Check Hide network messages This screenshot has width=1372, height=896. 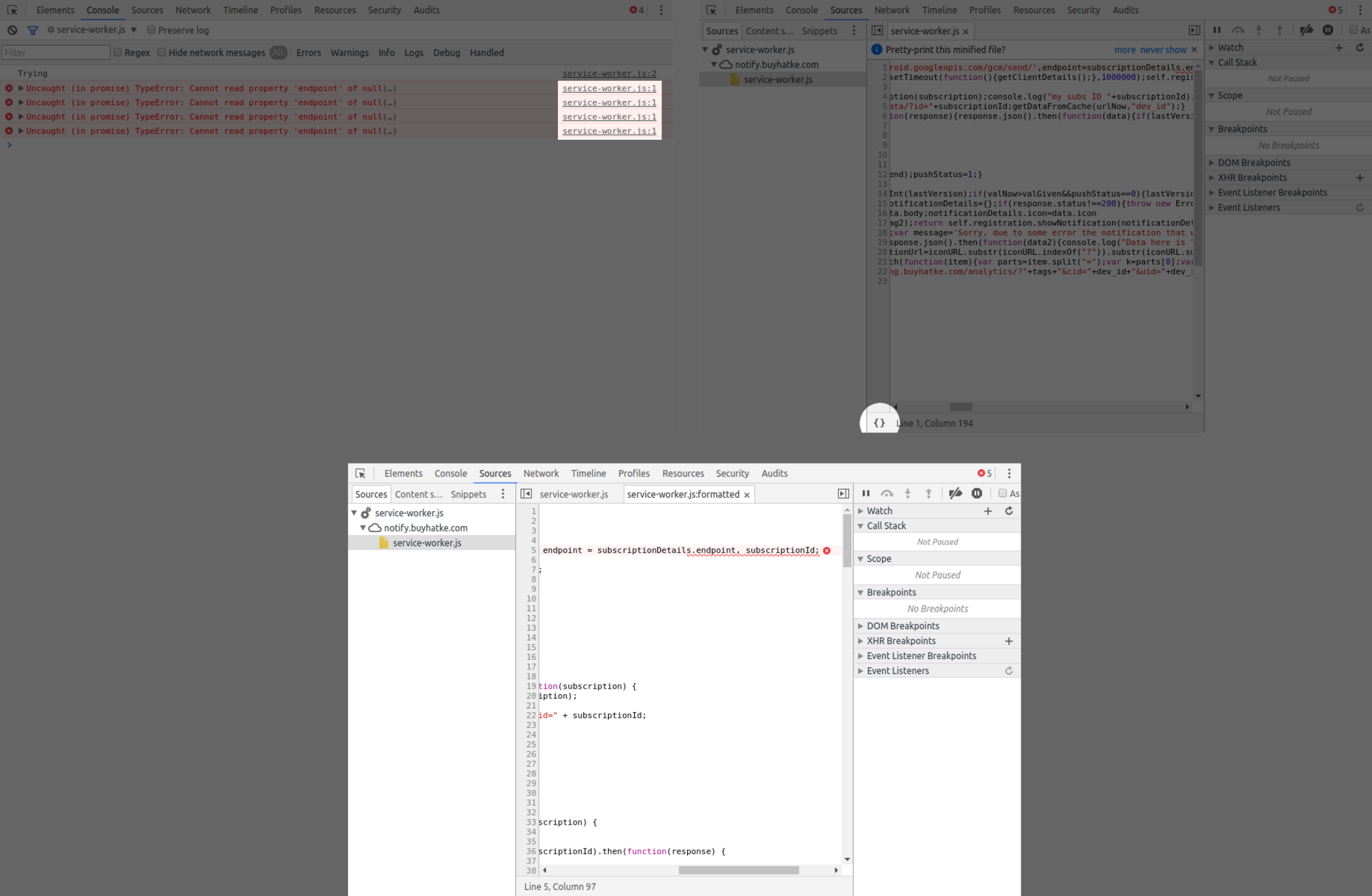point(161,52)
